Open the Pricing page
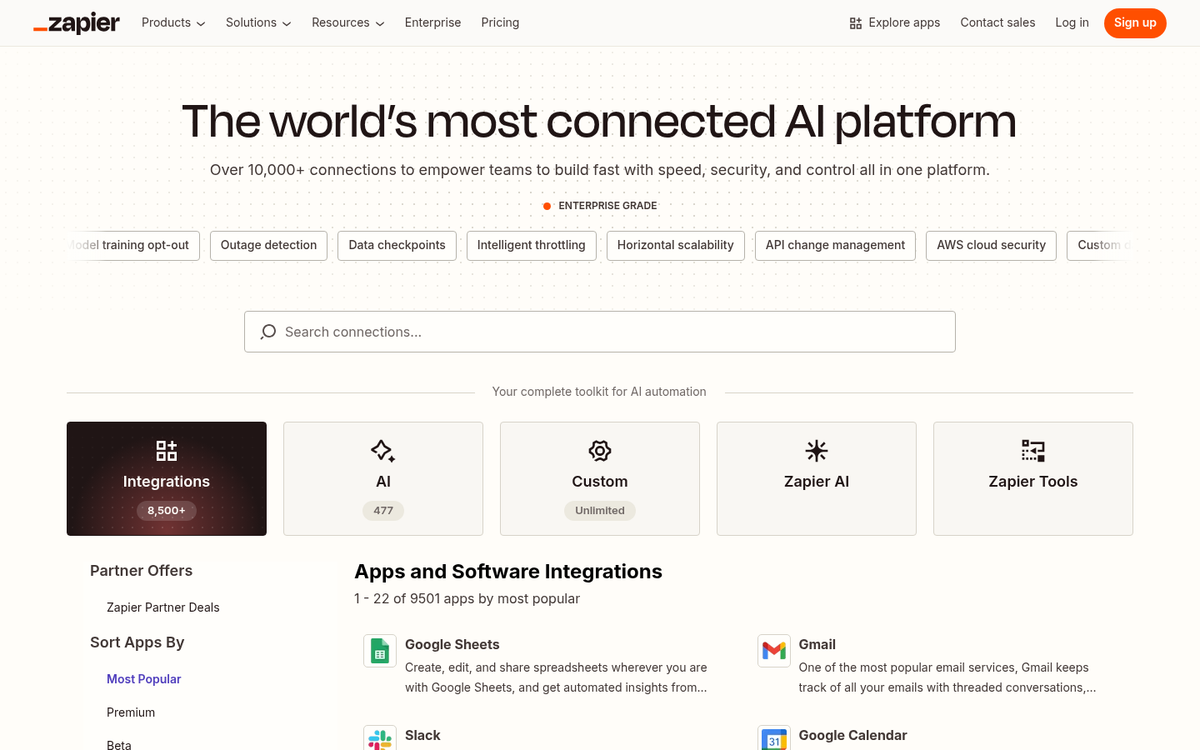The height and width of the screenshot is (750, 1200). pyautogui.click(x=500, y=23)
